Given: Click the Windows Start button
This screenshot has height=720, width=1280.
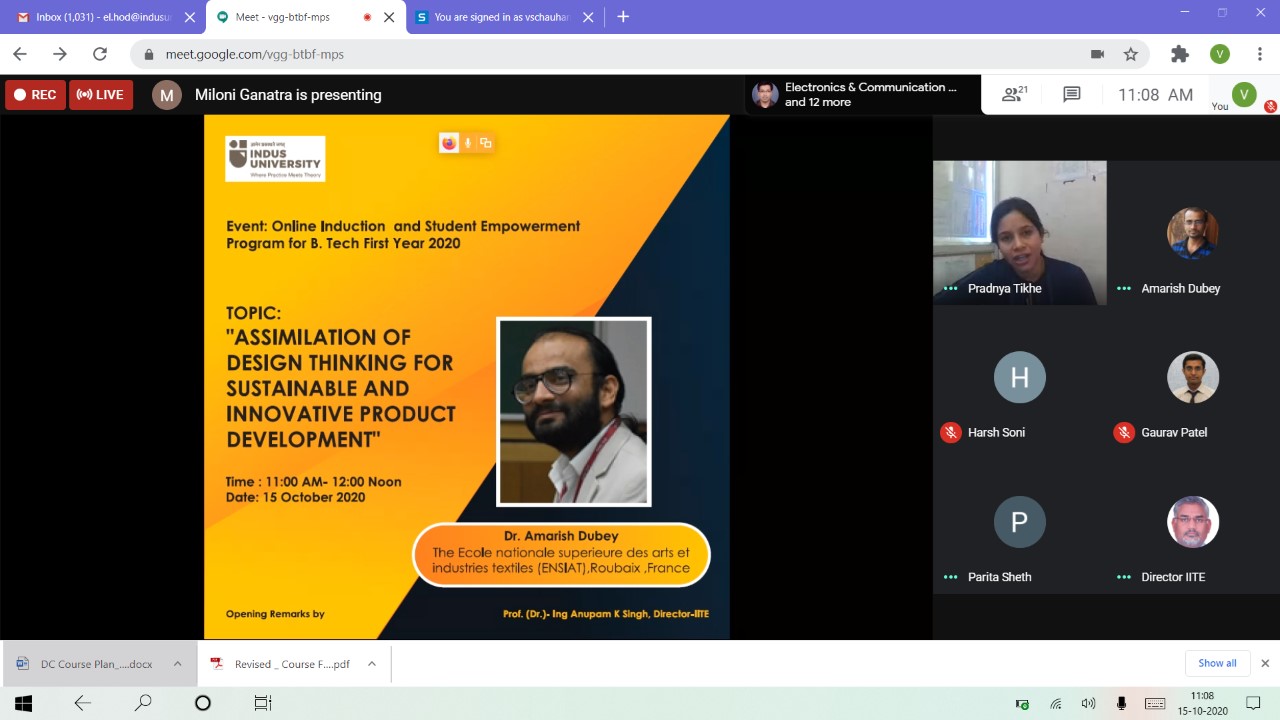Looking at the screenshot, I should pyautogui.click(x=23, y=703).
